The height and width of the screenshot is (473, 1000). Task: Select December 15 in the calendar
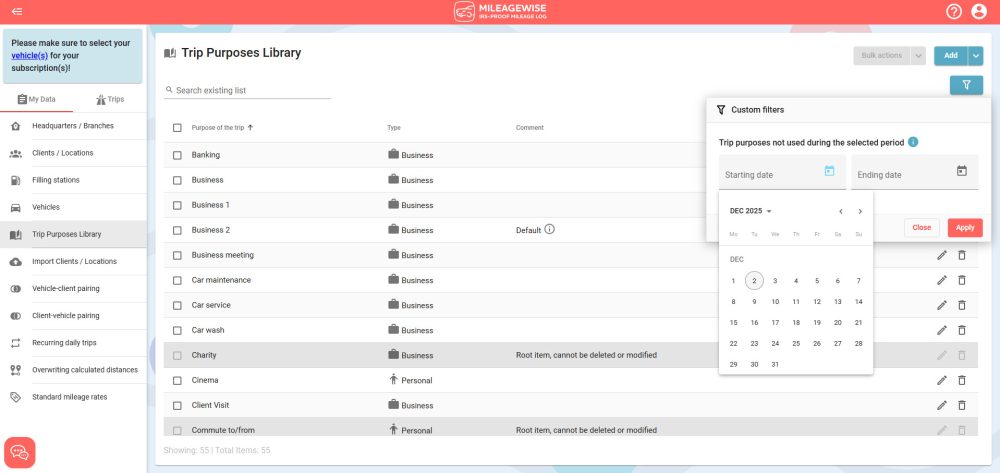coord(733,323)
